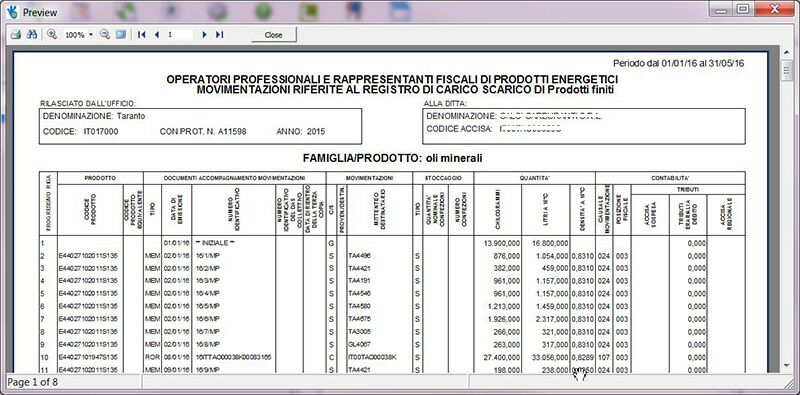Open find with the binoculars icon

[x=32, y=35]
